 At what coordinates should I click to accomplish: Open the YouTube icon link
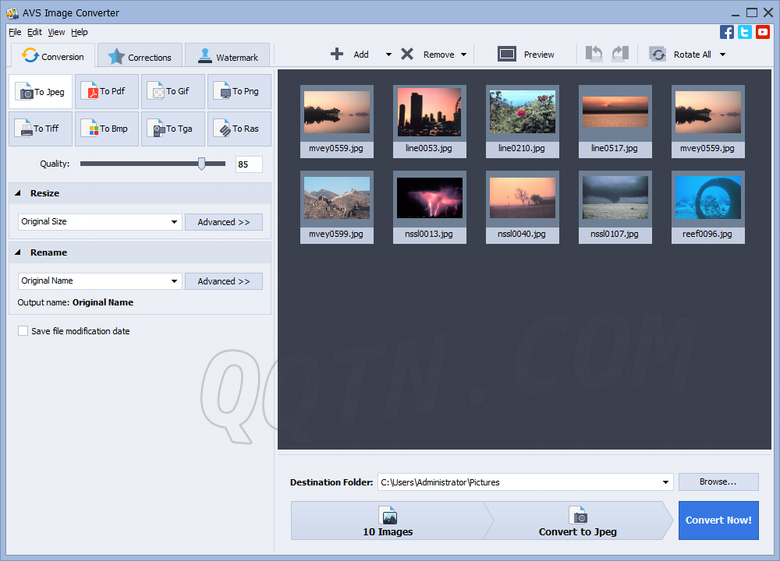coord(763,32)
